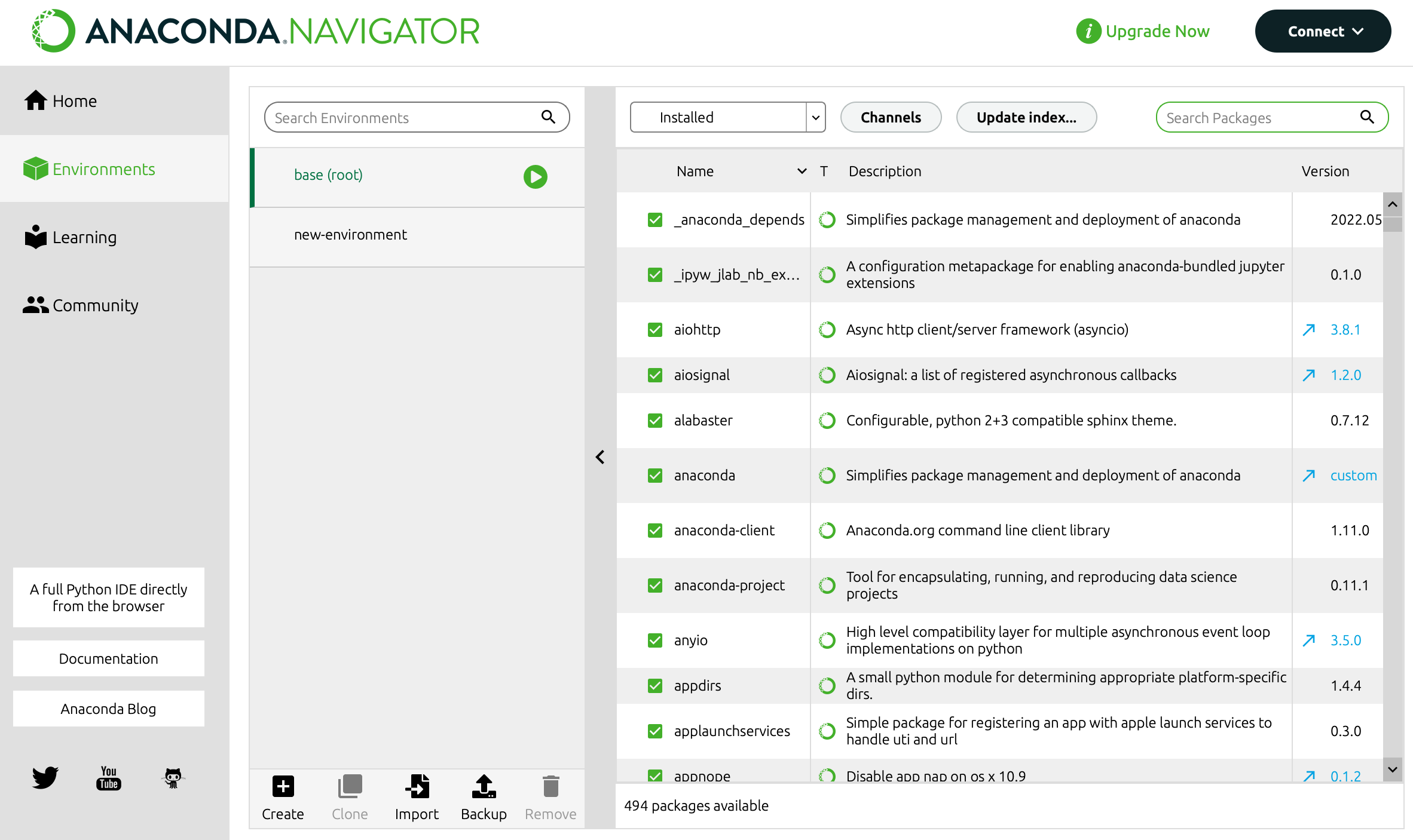Open the YouTube channel icon

coord(109,778)
